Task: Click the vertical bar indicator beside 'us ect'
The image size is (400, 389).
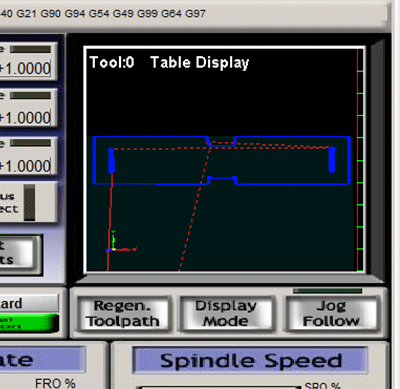Action: 29,202
